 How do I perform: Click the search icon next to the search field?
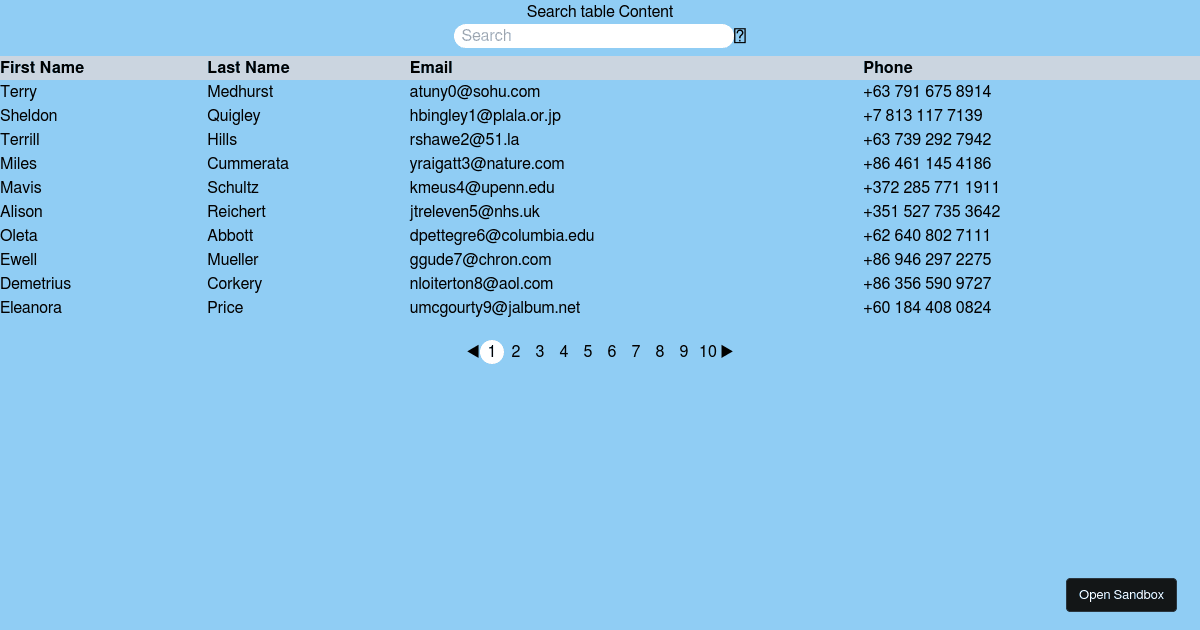740,36
